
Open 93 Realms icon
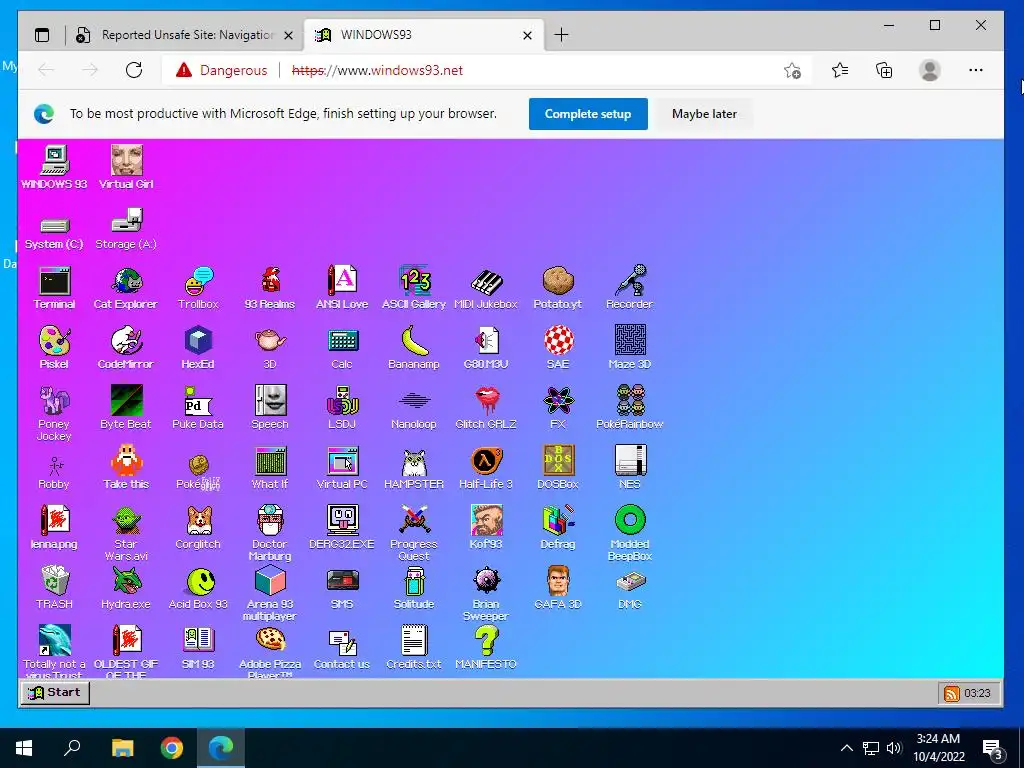tap(270, 287)
